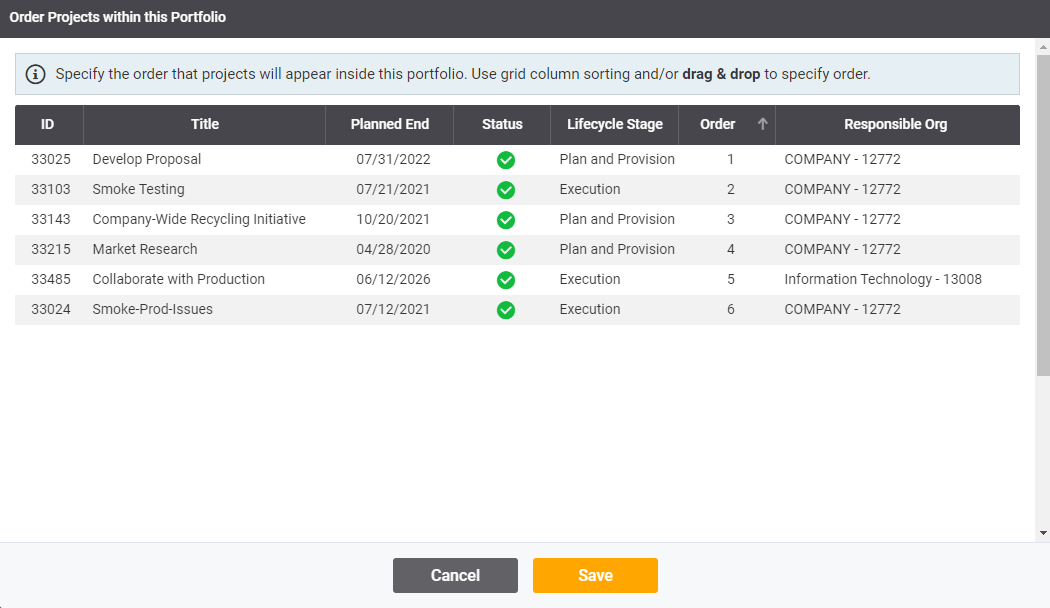
Task: Click the status checkmark for Smoke Testing
Action: pos(506,190)
